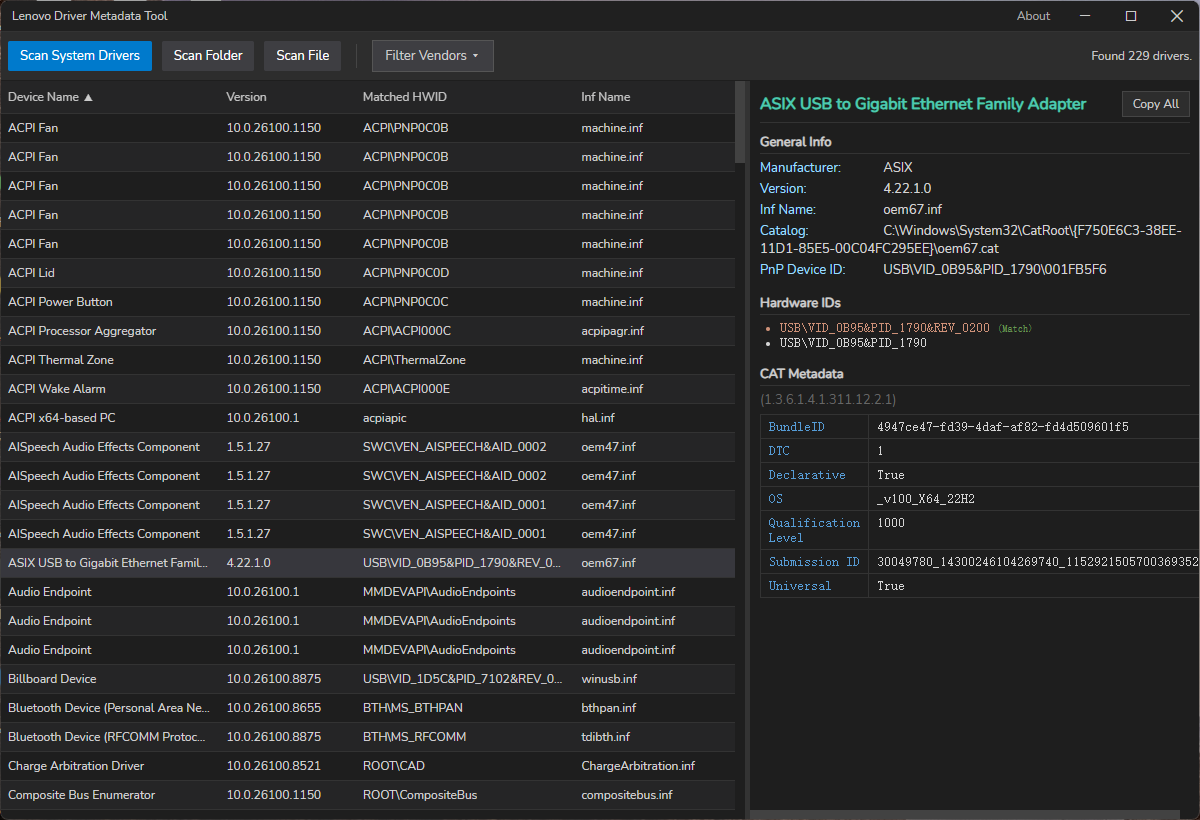The image size is (1200, 820).
Task: Click the acpiapic matched HWID cell
Action: pyautogui.click(x=384, y=418)
